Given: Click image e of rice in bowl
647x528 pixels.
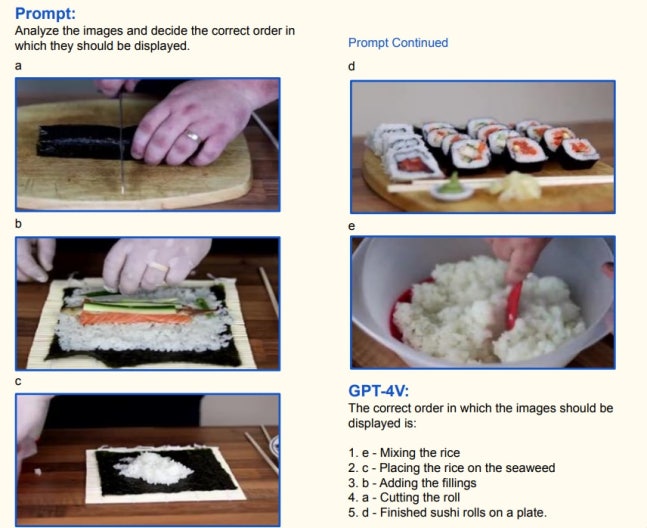Looking at the screenshot, I should click(x=483, y=302).
